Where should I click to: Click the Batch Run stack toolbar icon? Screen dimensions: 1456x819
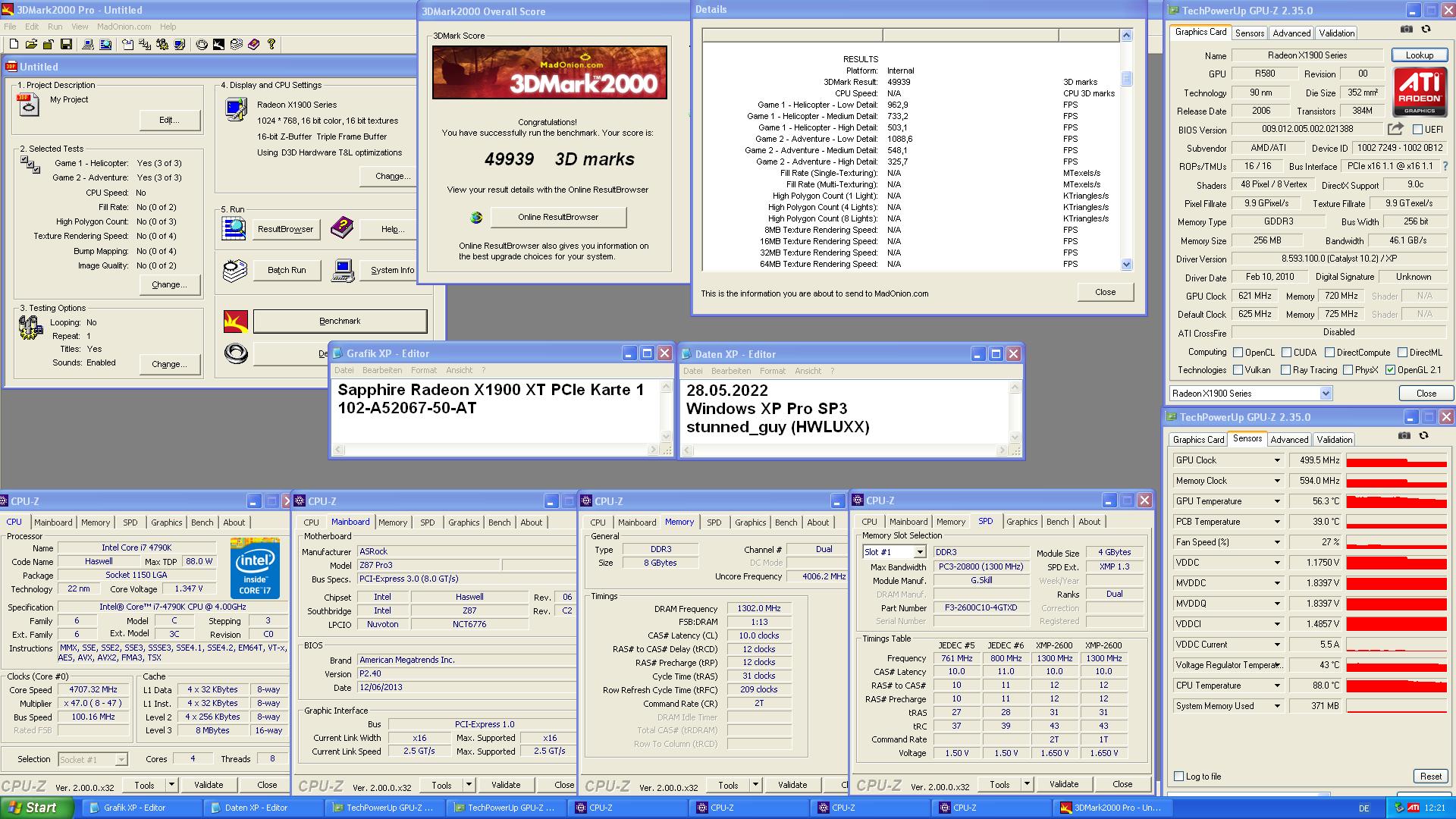237,44
